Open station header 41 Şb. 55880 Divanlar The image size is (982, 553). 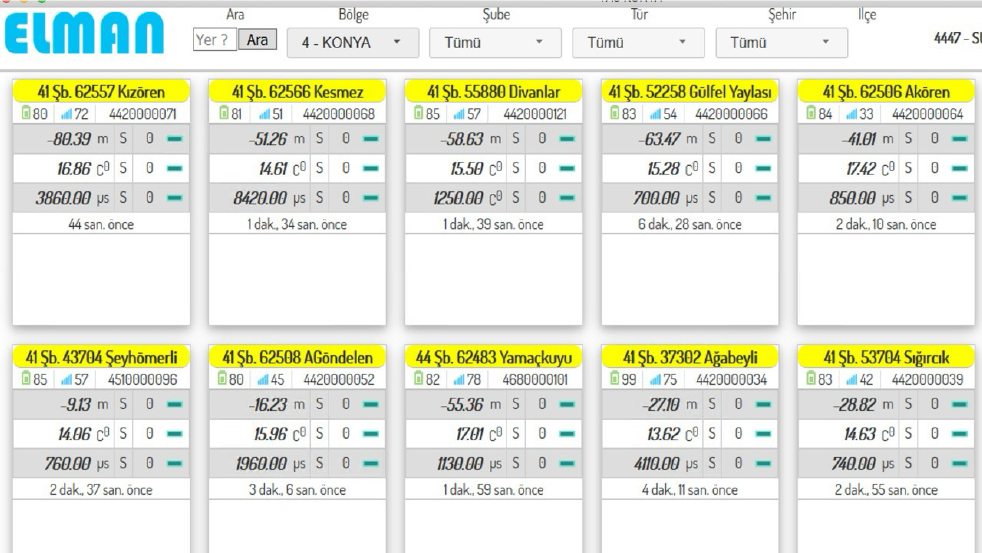[494, 92]
